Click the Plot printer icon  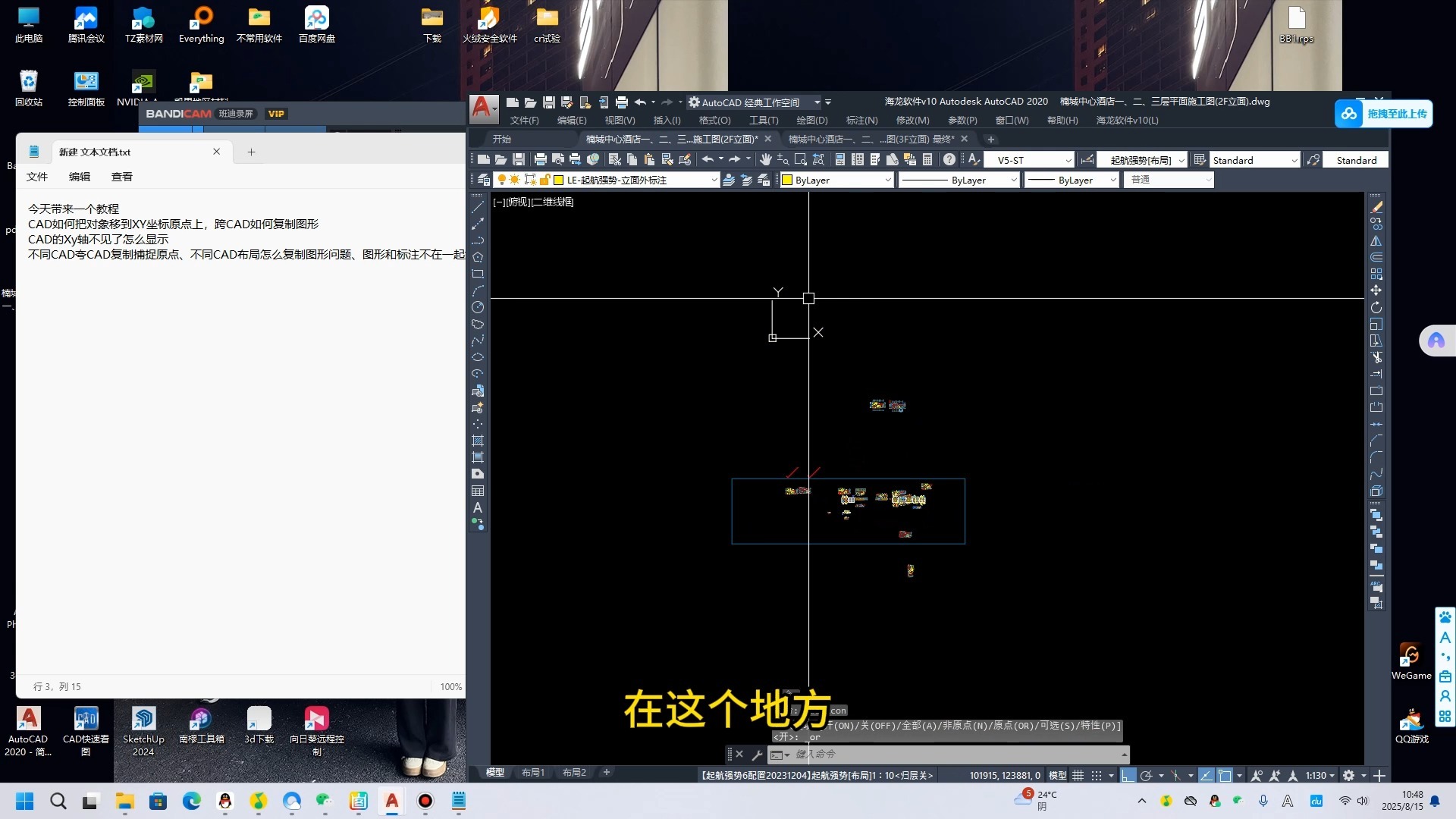tap(540, 159)
